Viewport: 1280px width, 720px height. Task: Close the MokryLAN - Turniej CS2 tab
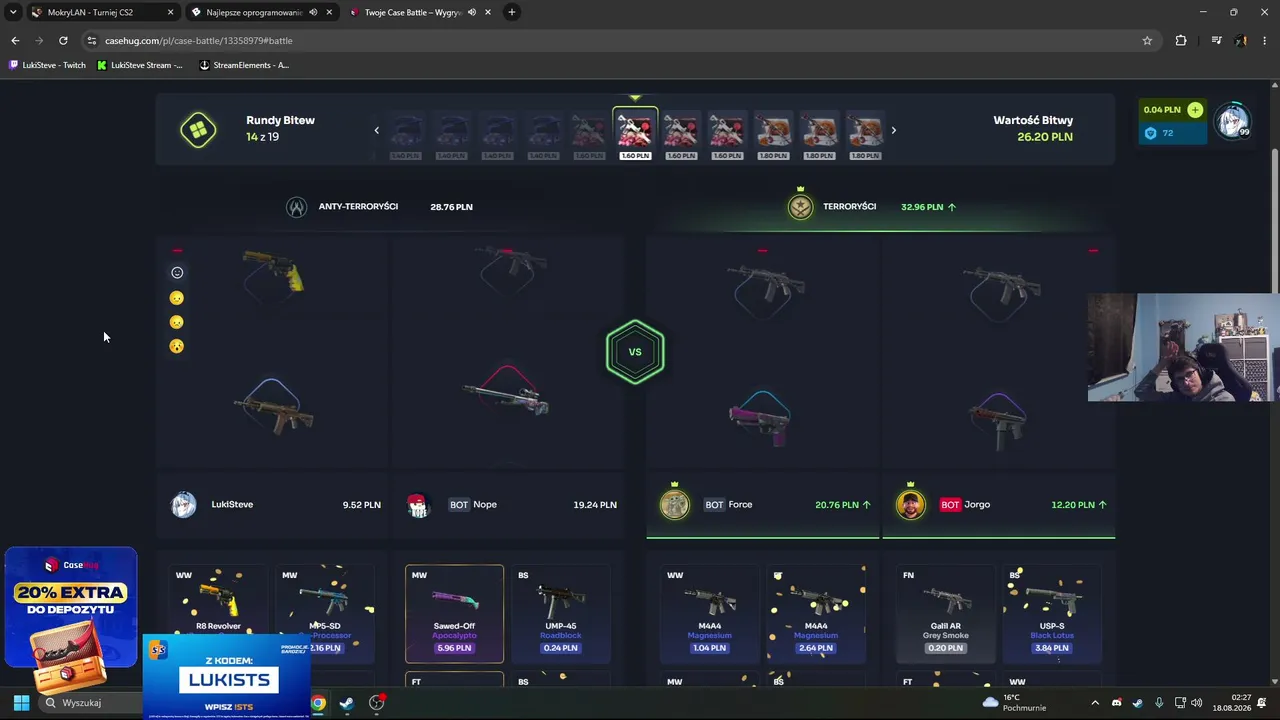(x=170, y=13)
